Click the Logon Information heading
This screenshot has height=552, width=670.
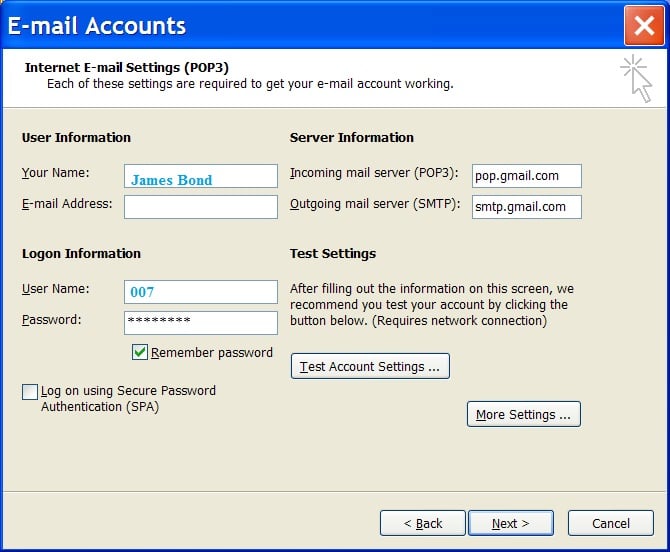81,254
